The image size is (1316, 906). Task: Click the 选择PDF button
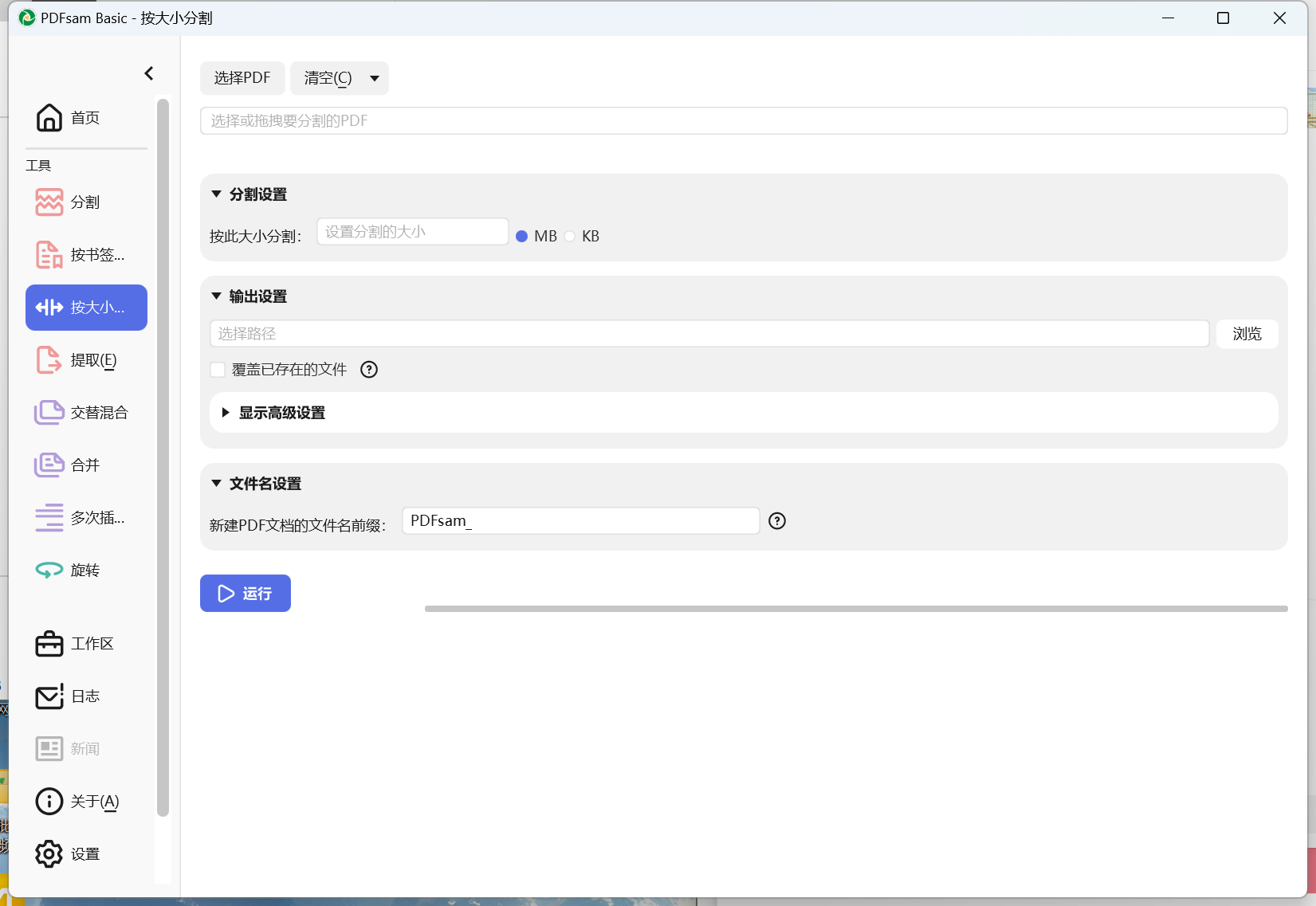242,78
